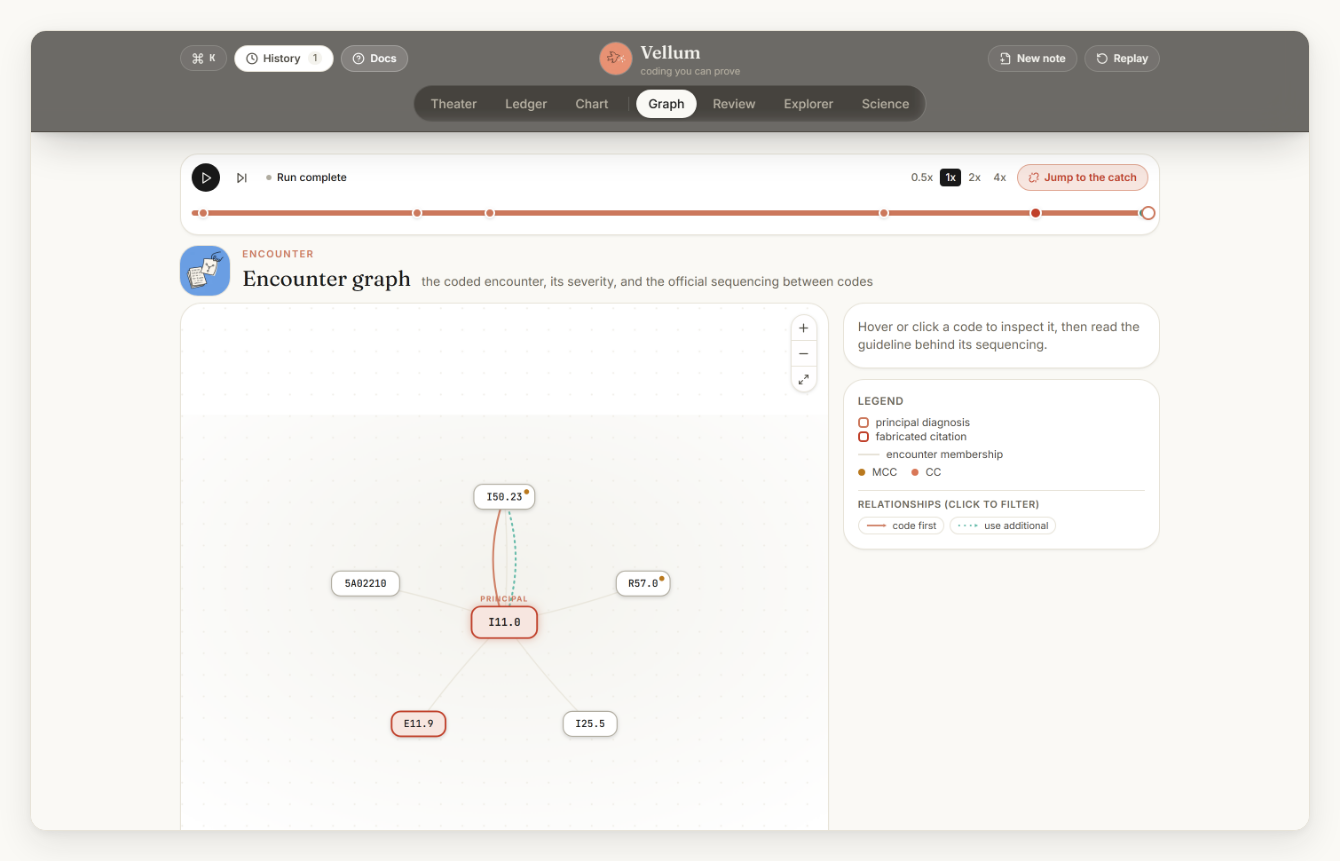Open the Docs button
1340x861 pixels.
[374, 59]
